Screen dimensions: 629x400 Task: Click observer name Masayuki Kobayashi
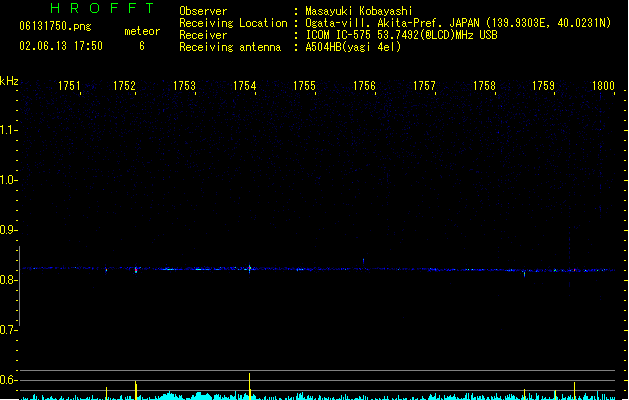[x=359, y=11]
